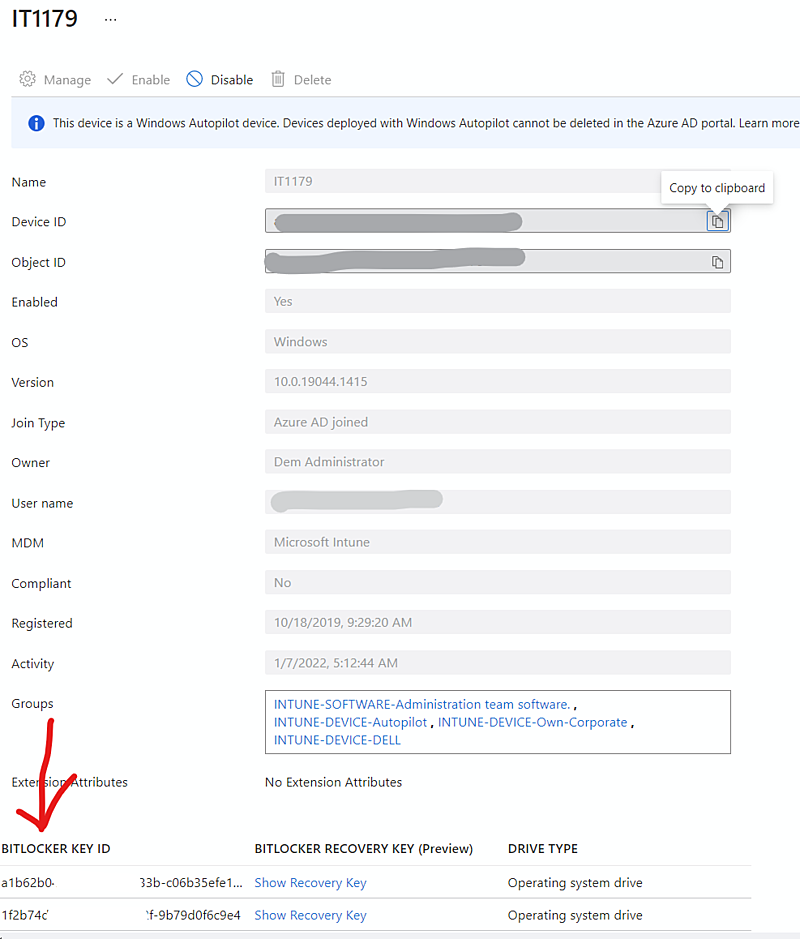Open the INTUNE-DEVICE-DELL group
The image size is (800, 939).
[x=337, y=740]
